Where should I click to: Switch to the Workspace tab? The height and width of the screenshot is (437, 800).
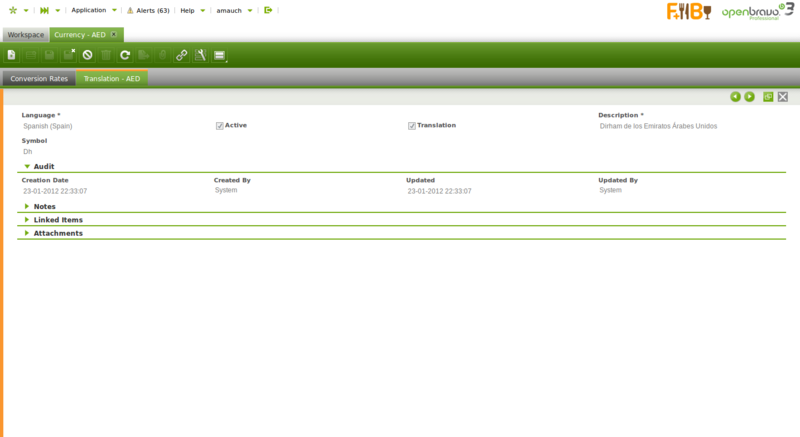25,34
